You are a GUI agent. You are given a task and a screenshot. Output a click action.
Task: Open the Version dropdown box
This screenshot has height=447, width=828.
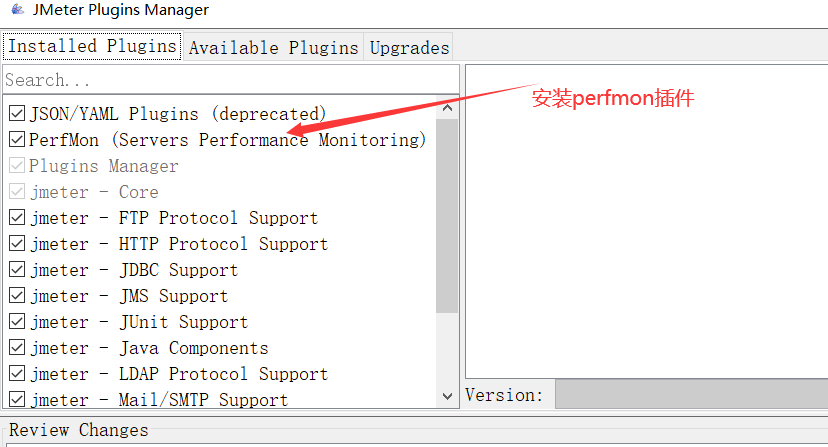[x=690, y=394]
